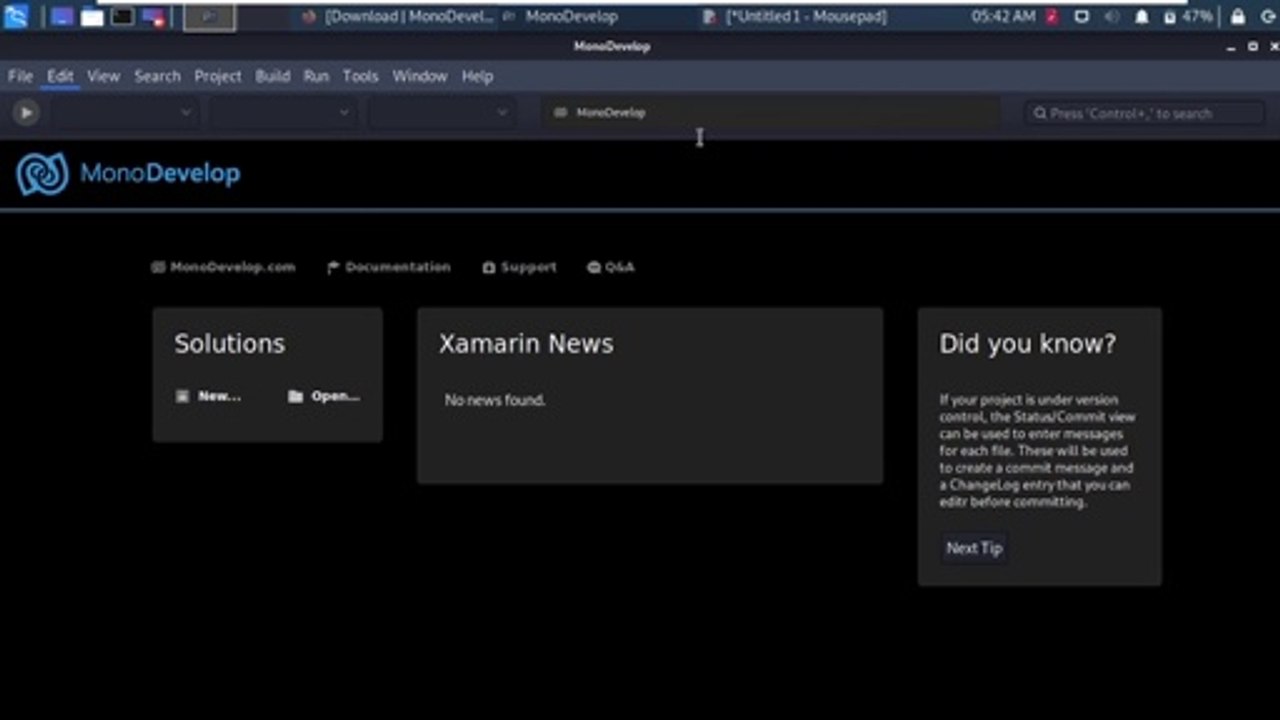Image resolution: width=1280 pixels, height=720 pixels.
Task: Click the screen recorder icon in the panel
Action: click(x=153, y=16)
